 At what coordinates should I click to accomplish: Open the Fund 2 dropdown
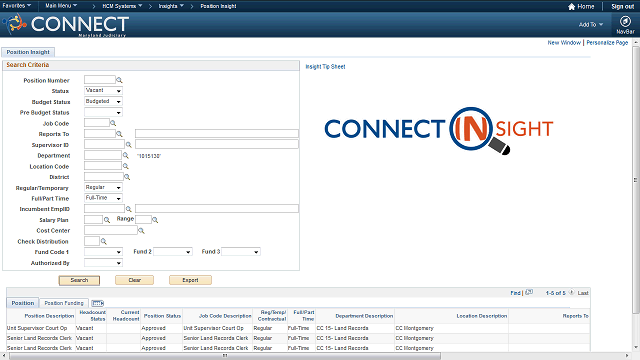point(172,252)
